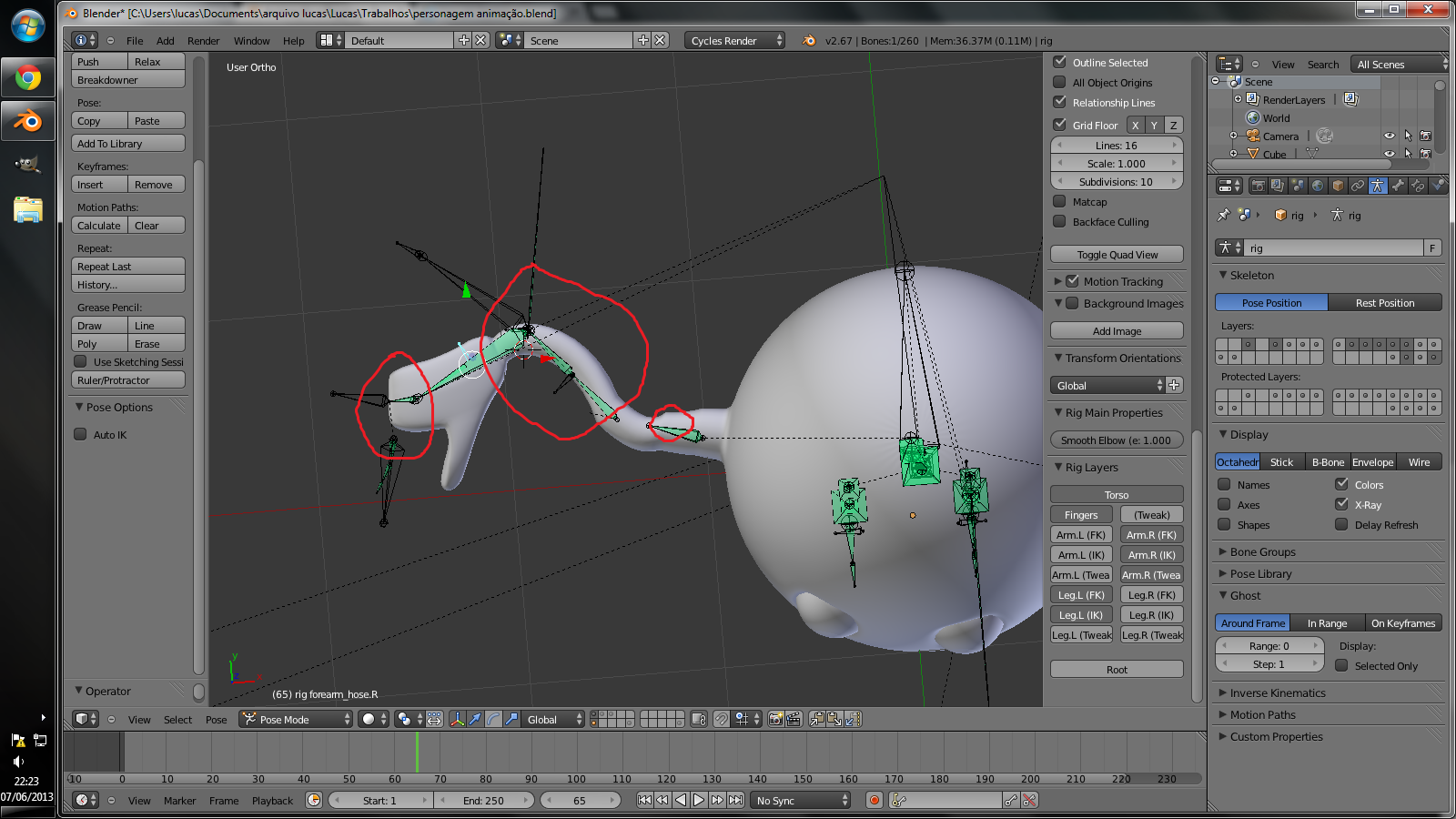Play the animation forward
Image resolution: width=1456 pixels, height=819 pixels.
click(699, 800)
